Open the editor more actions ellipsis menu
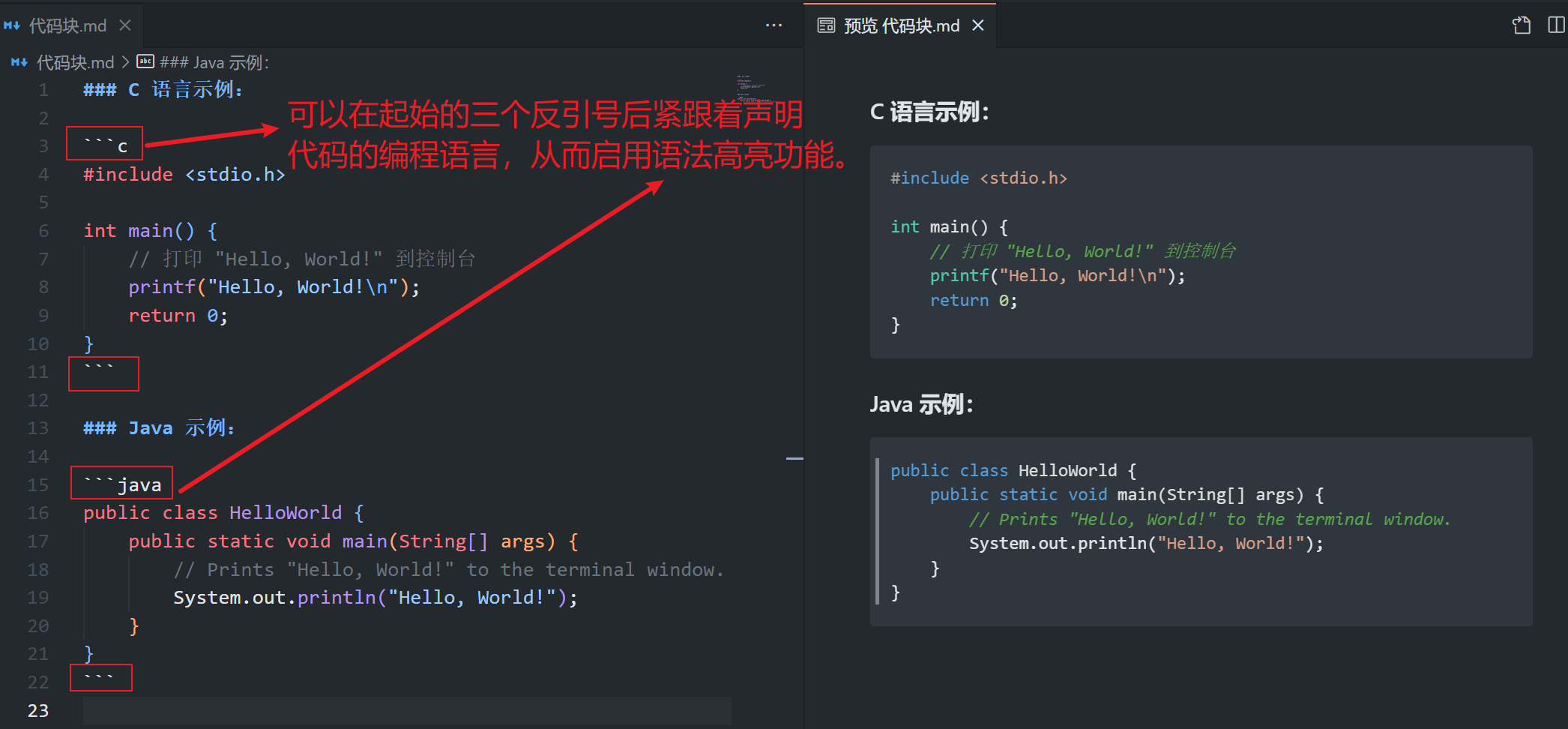1568x729 pixels. tap(774, 25)
